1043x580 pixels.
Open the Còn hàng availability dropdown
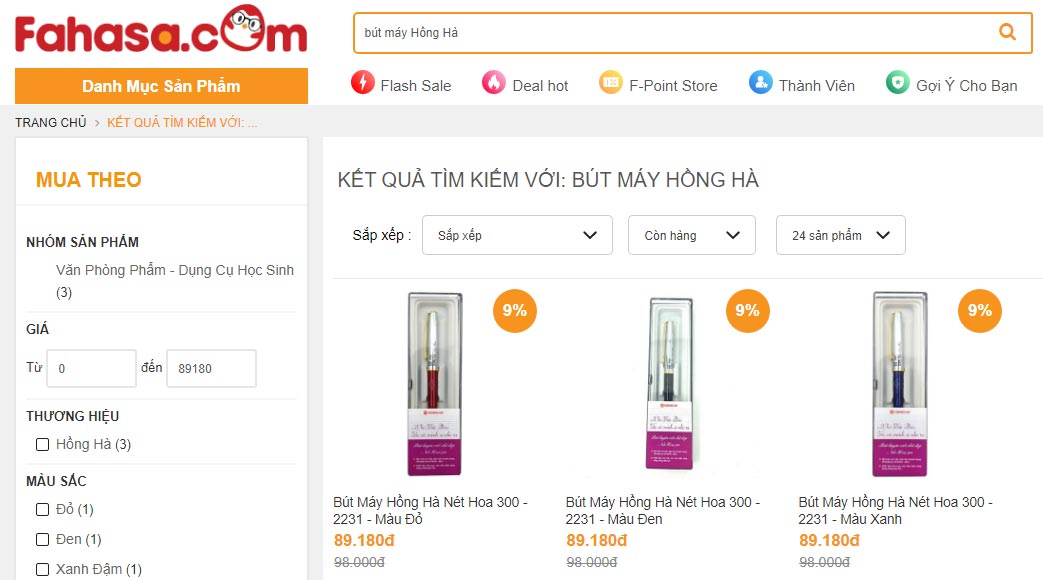click(691, 235)
